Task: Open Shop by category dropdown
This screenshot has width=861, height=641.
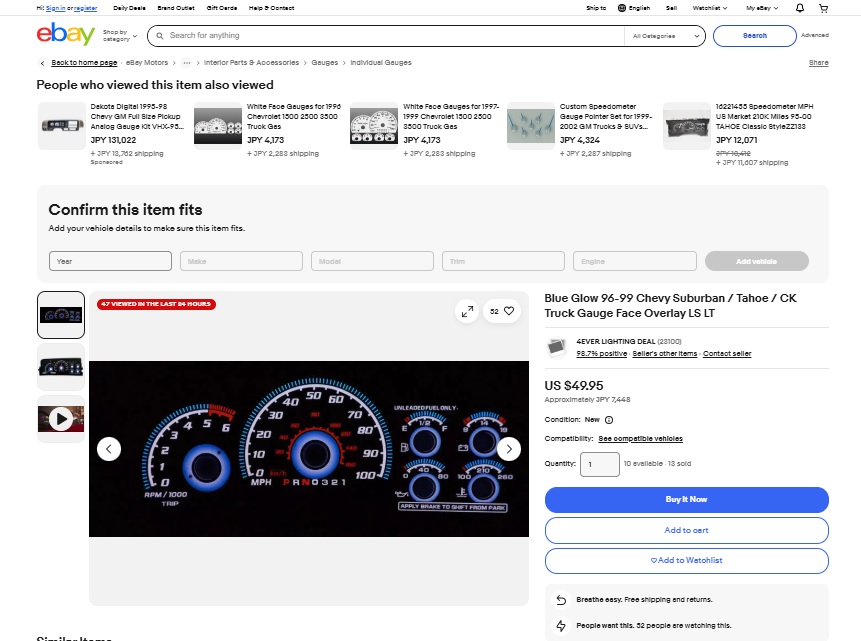Action: (120, 36)
